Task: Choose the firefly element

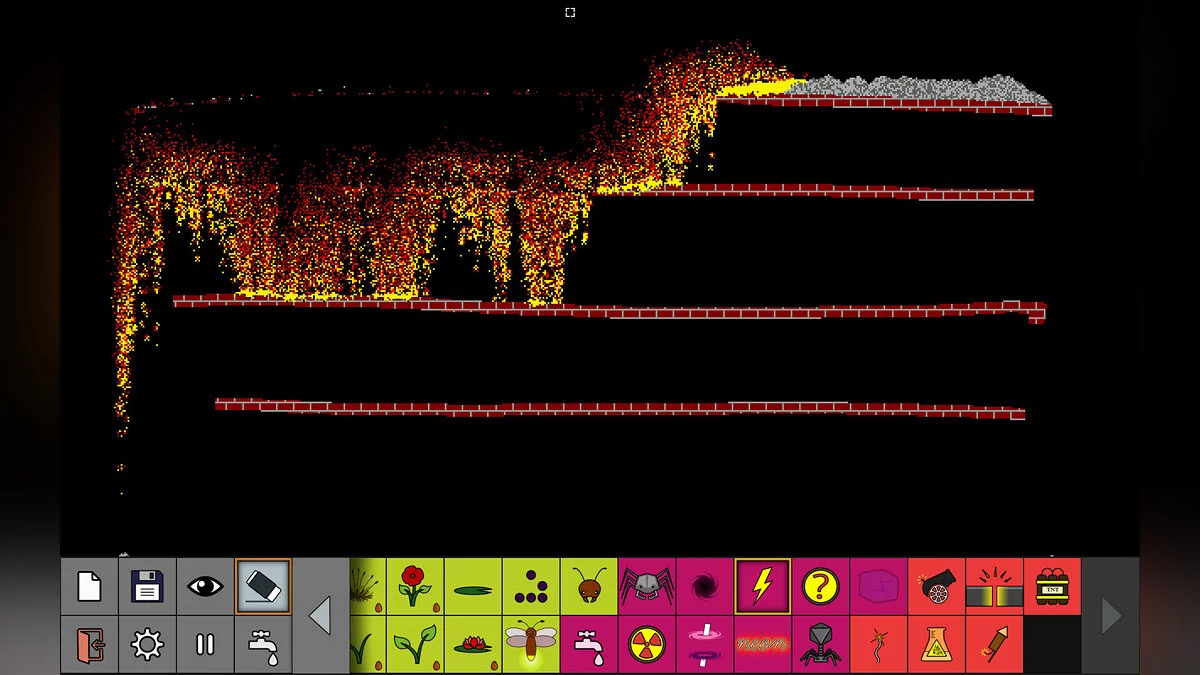Action: tap(530, 646)
